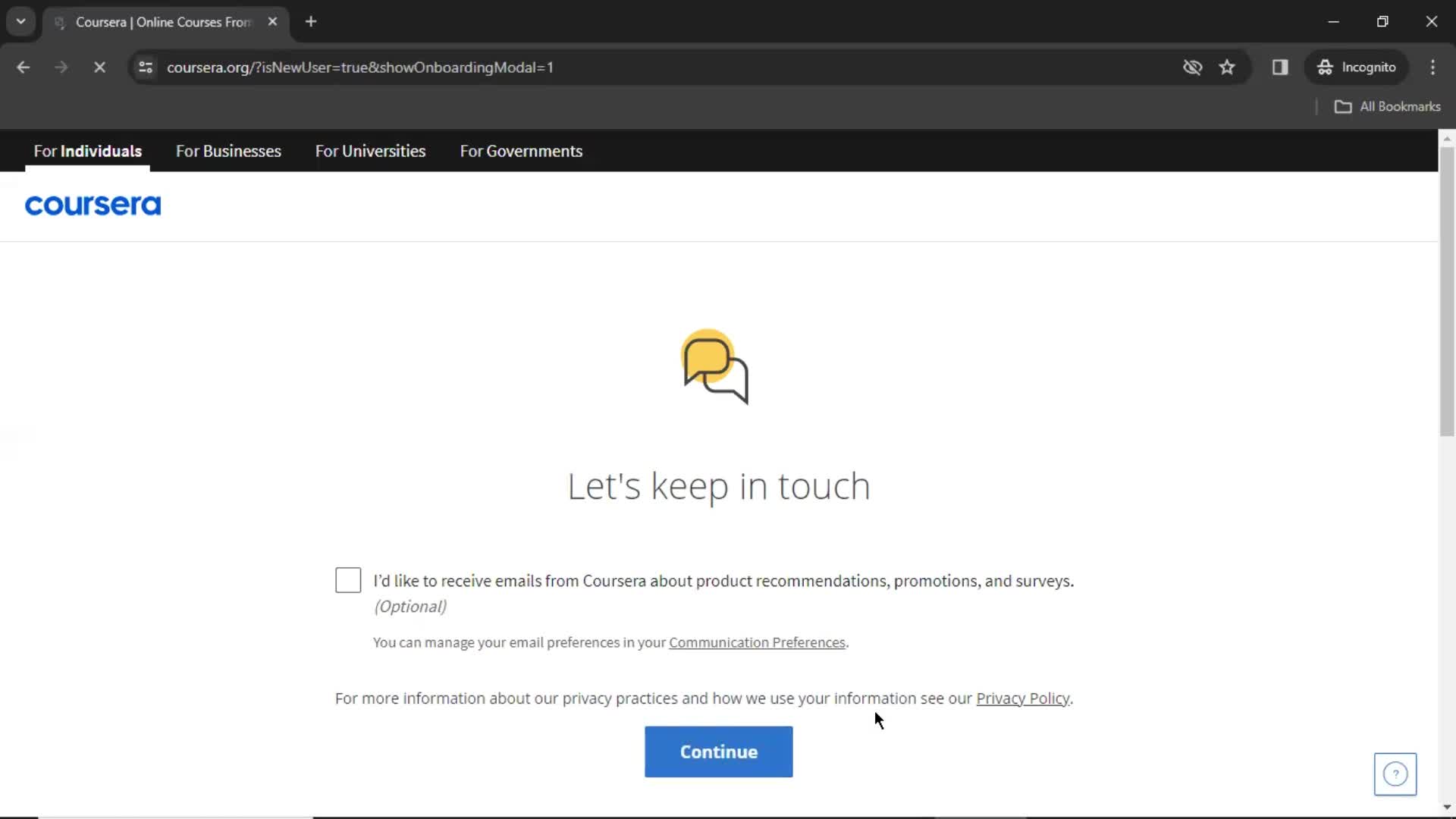Click the address bar URL
The image size is (1456, 819).
359,67
